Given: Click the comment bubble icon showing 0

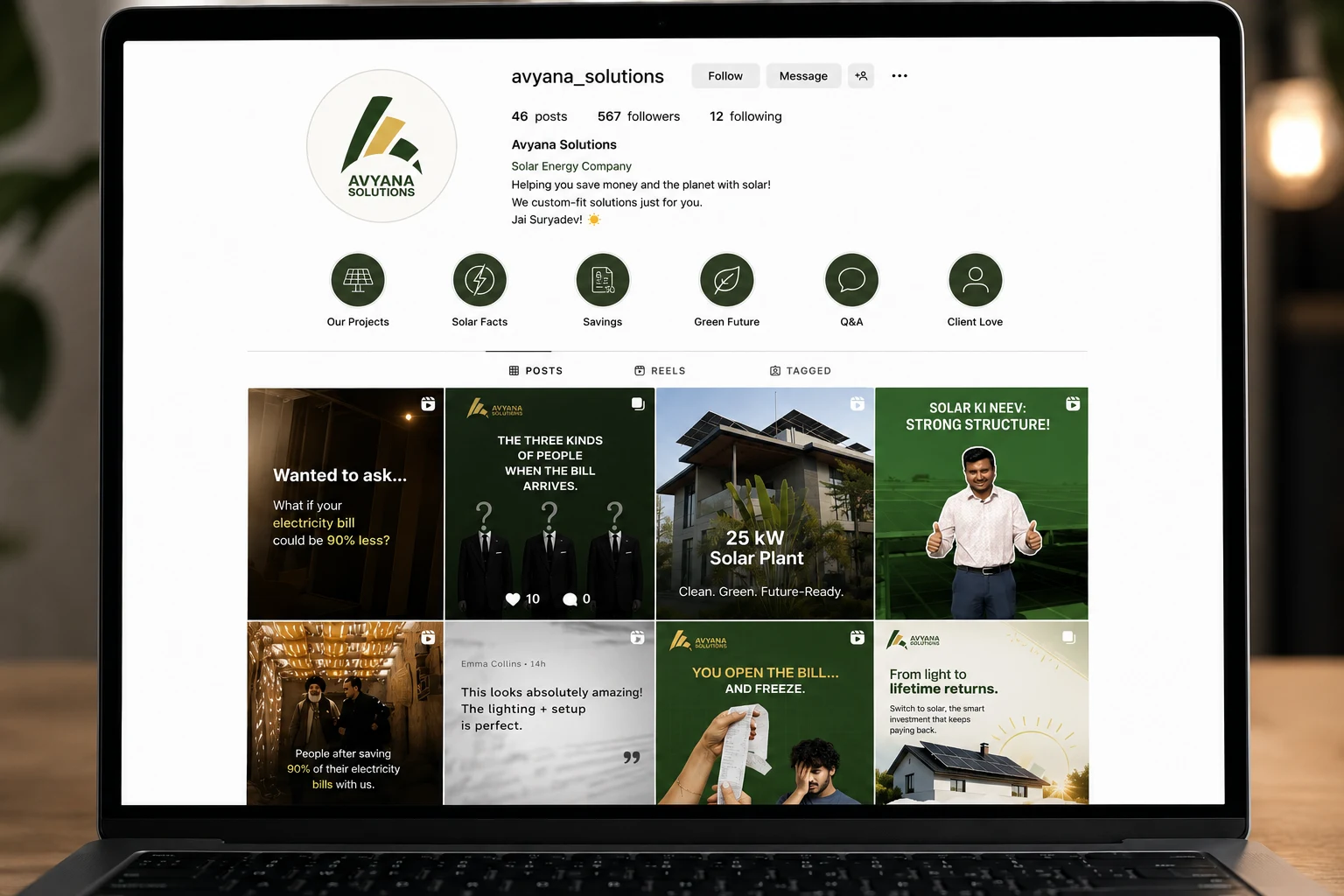Looking at the screenshot, I should click(570, 599).
